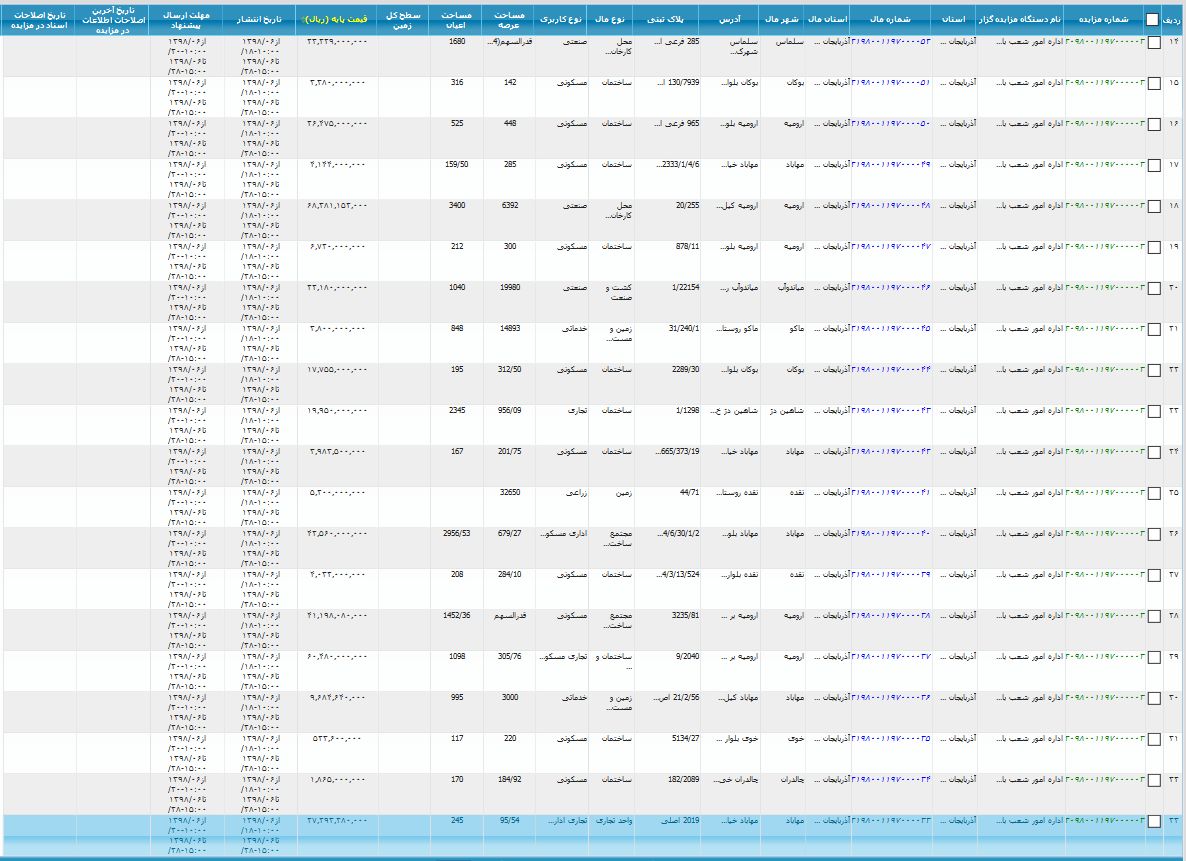Select the checkbox of row 20 (میاندوآب)

click(x=1154, y=289)
